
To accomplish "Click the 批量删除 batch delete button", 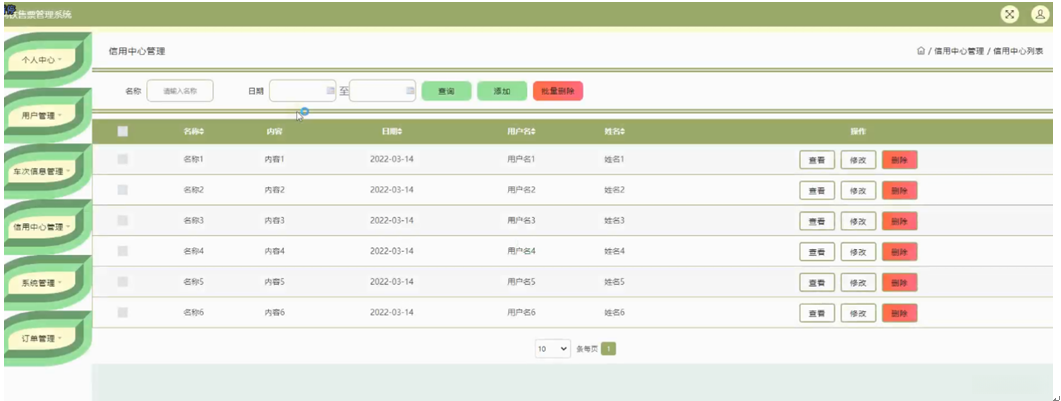I will click(558, 91).
